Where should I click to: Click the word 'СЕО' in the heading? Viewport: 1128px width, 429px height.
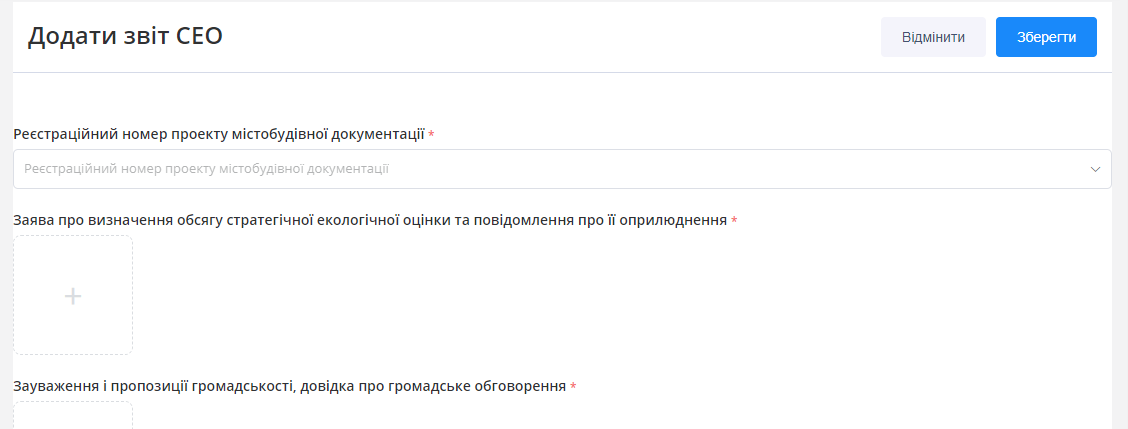tap(198, 37)
